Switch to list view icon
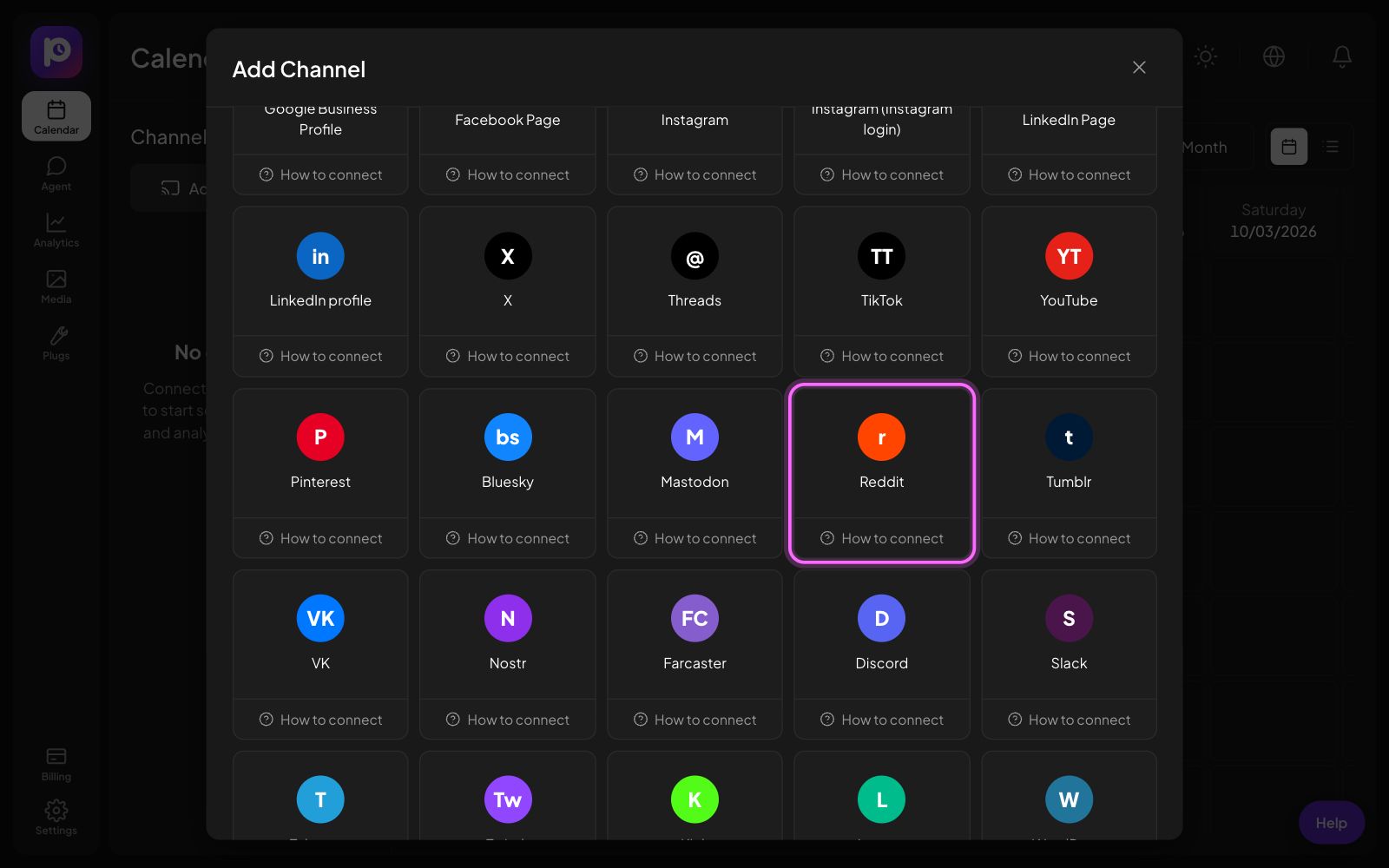This screenshot has height=868, width=1389. [x=1332, y=147]
